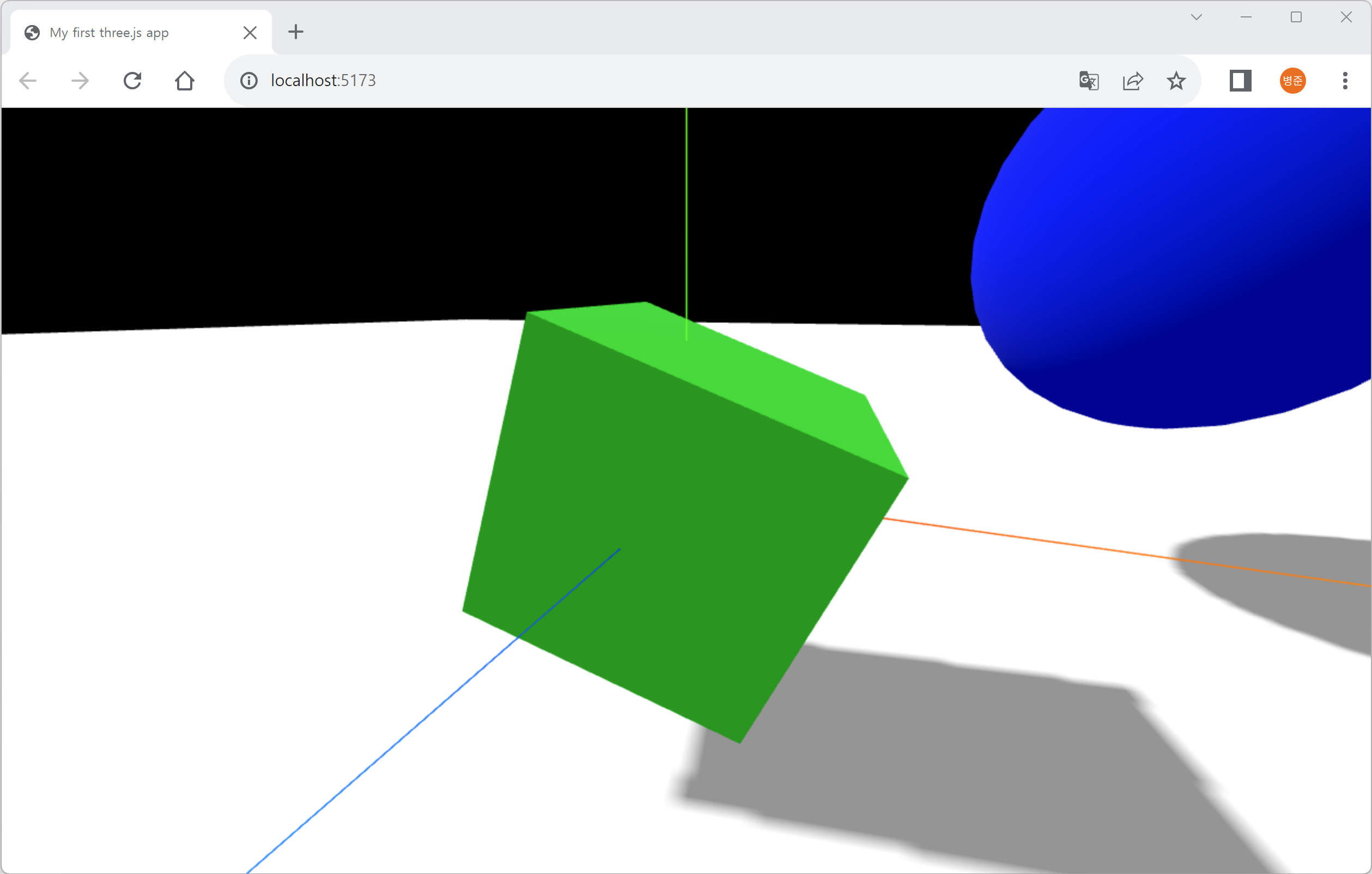View site information icon
Viewport: 1372px width, 874px height.
click(x=248, y=80)
